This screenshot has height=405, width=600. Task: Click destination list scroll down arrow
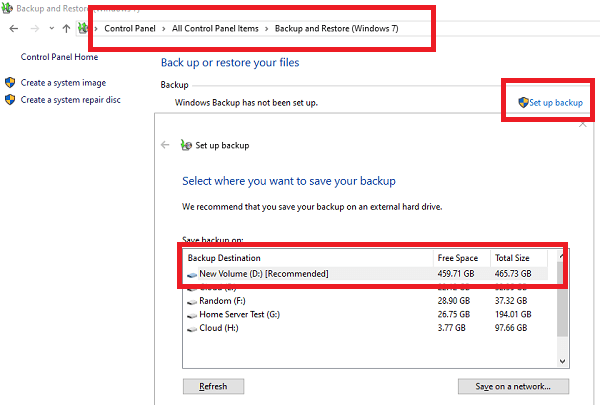click(562, 361)
